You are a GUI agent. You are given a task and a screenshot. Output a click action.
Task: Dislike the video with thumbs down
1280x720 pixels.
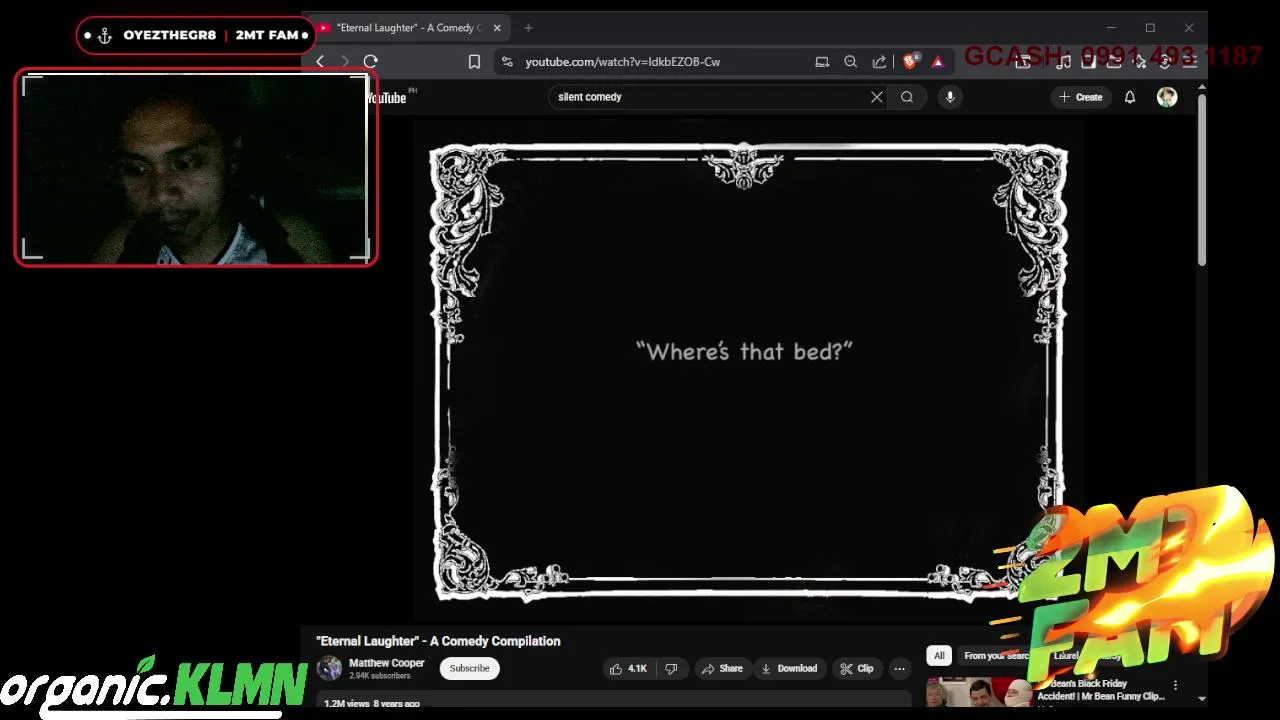[x=671, y=669]
